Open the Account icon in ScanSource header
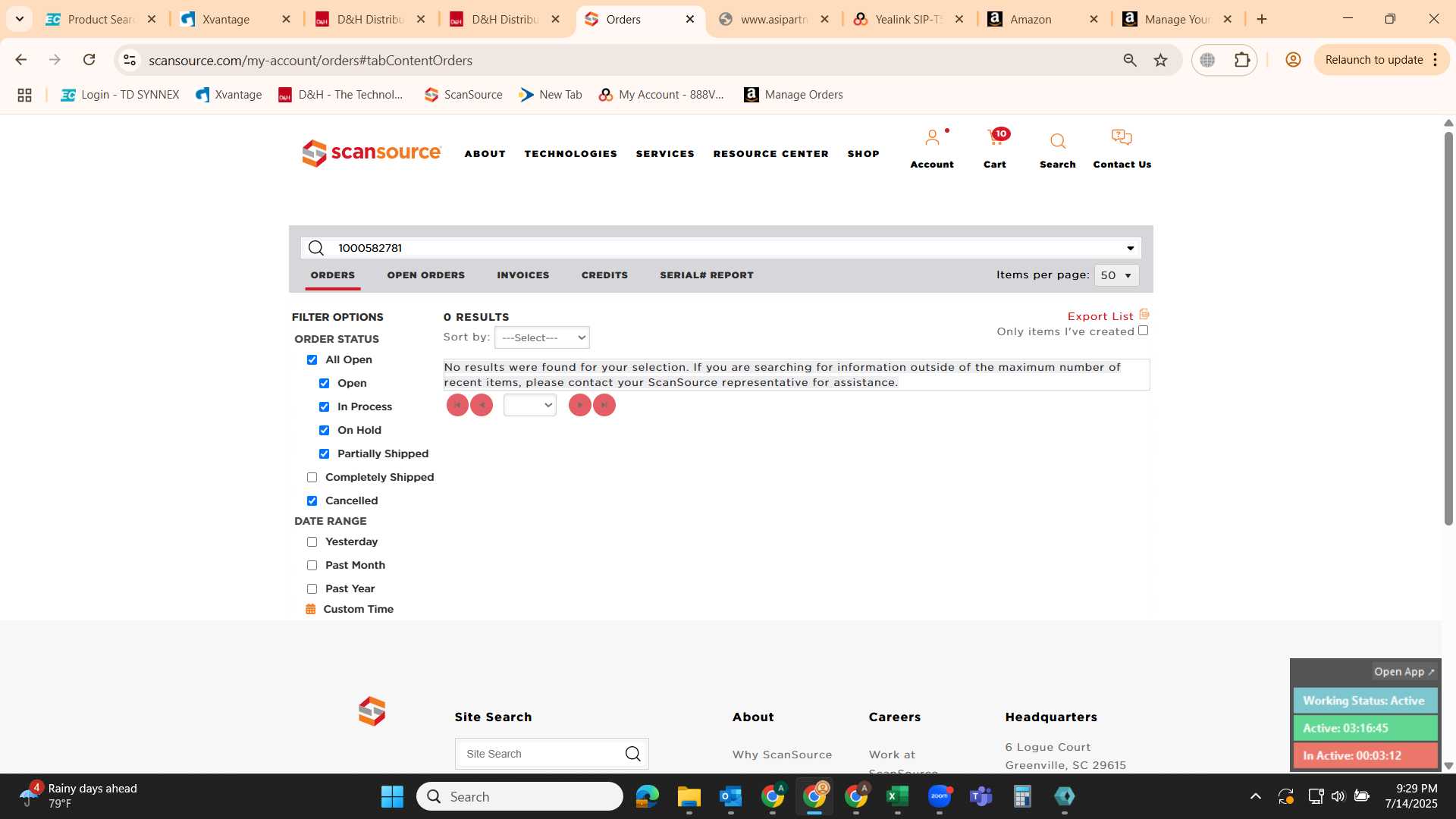The width and height of the screenshot is (1456, 819). 932,139
